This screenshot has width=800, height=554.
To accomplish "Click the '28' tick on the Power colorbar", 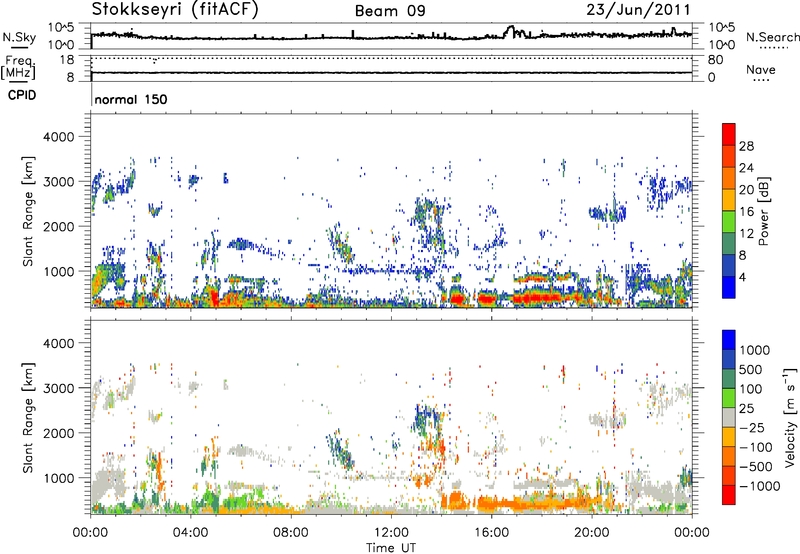I will click(746, 146).
